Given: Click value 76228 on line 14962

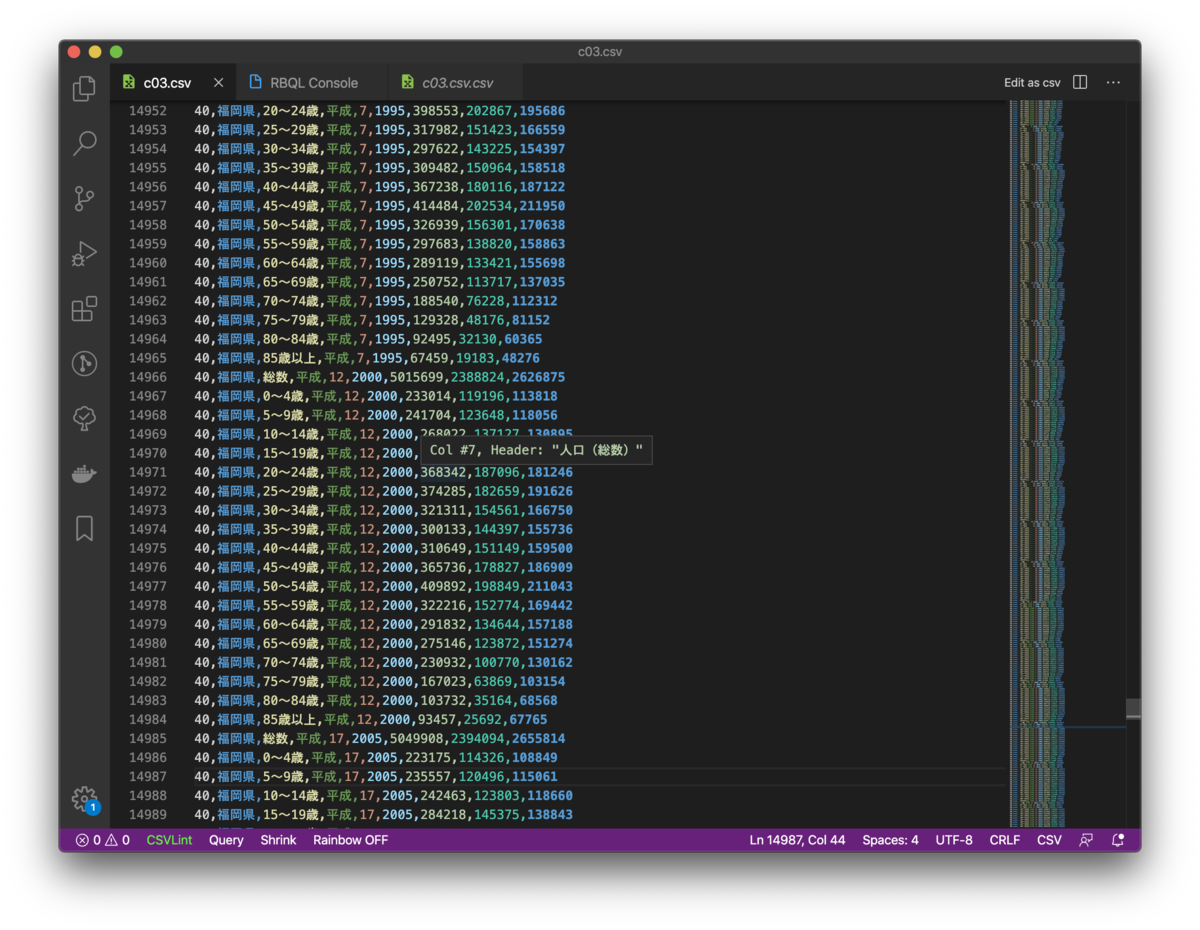Looking at the screenshot, I should click(x=485, y=301).
